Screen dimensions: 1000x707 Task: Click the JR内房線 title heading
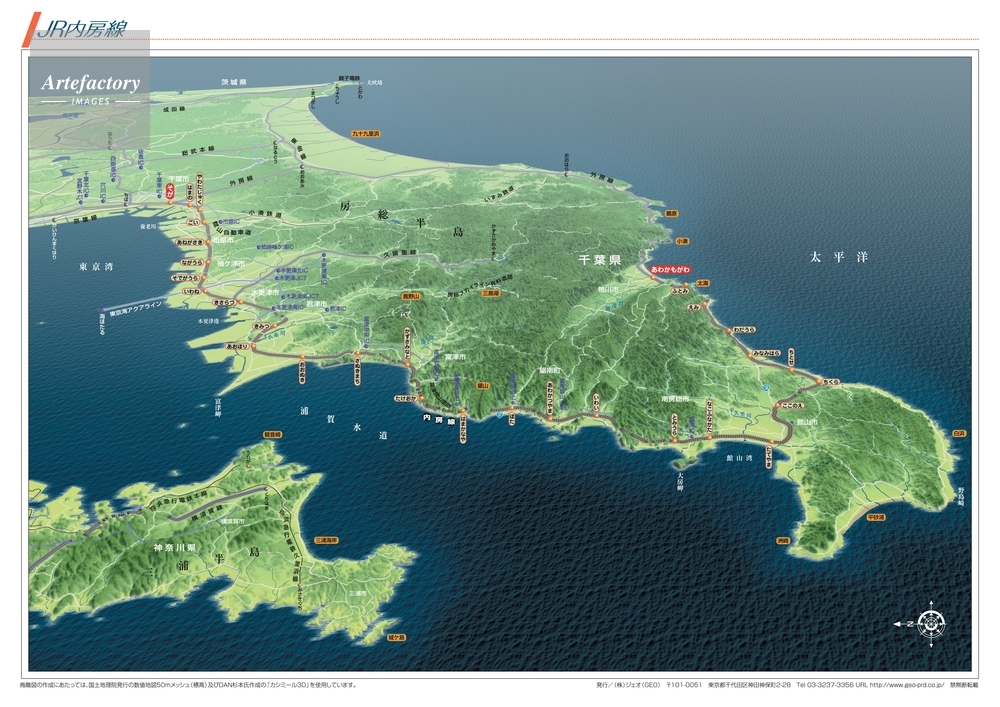[78, 30]
